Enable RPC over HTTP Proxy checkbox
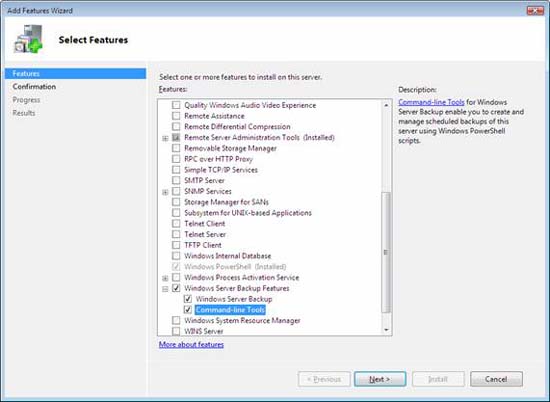The width and height of the screenshot is (550, 402). [176, 159]
